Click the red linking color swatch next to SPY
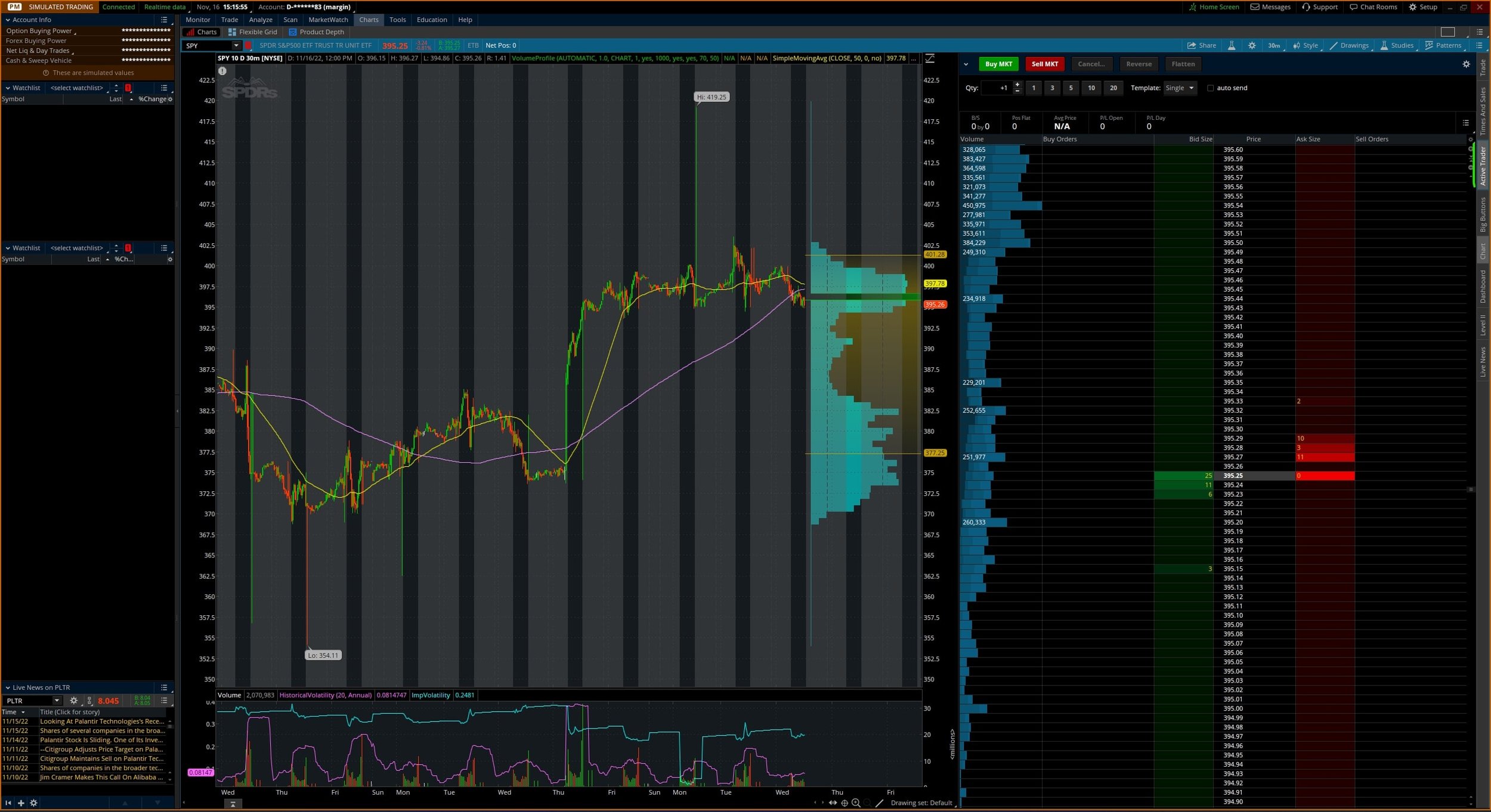Viewport: 1491px width, 812px height. pyautogui.click(x=249, y=45)
